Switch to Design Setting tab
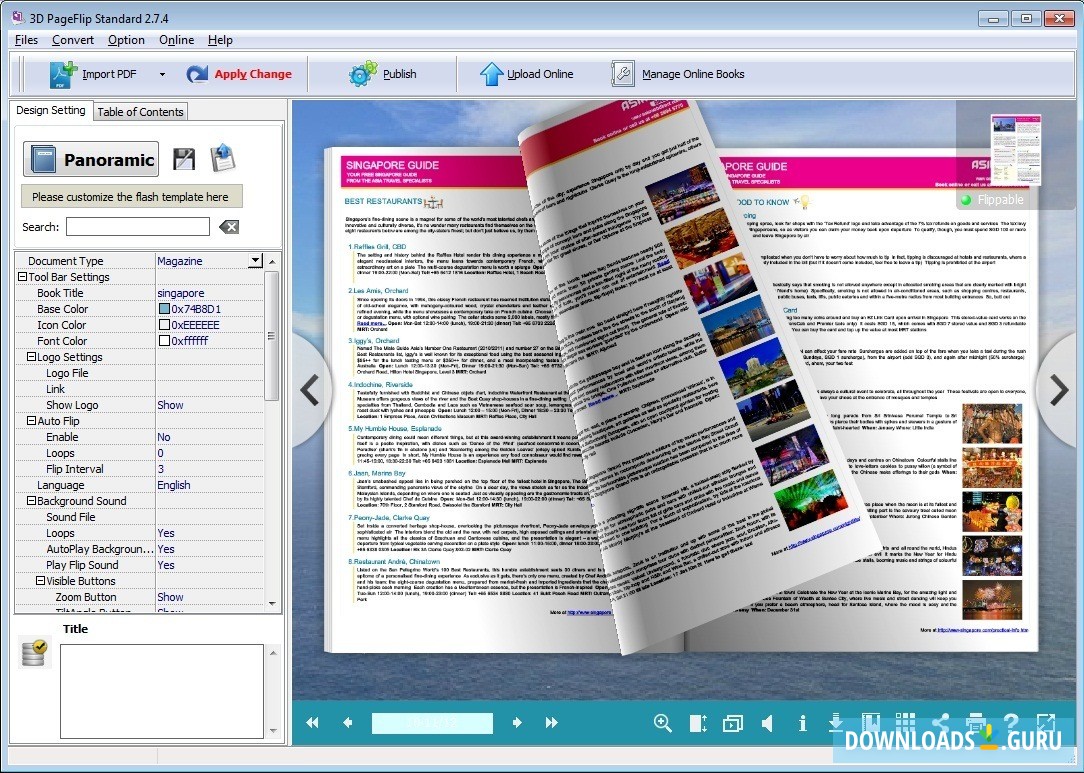The width and height of the screenshot is (1084, 773). pyautogui.click(x=50, y=110)
